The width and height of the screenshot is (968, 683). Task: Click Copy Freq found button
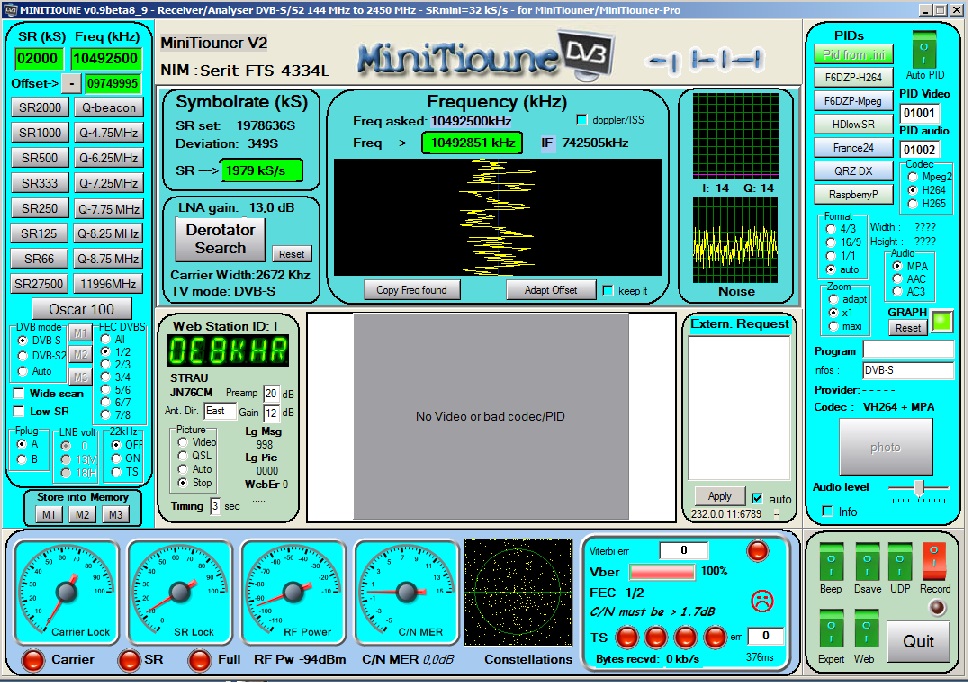[412, 290]
